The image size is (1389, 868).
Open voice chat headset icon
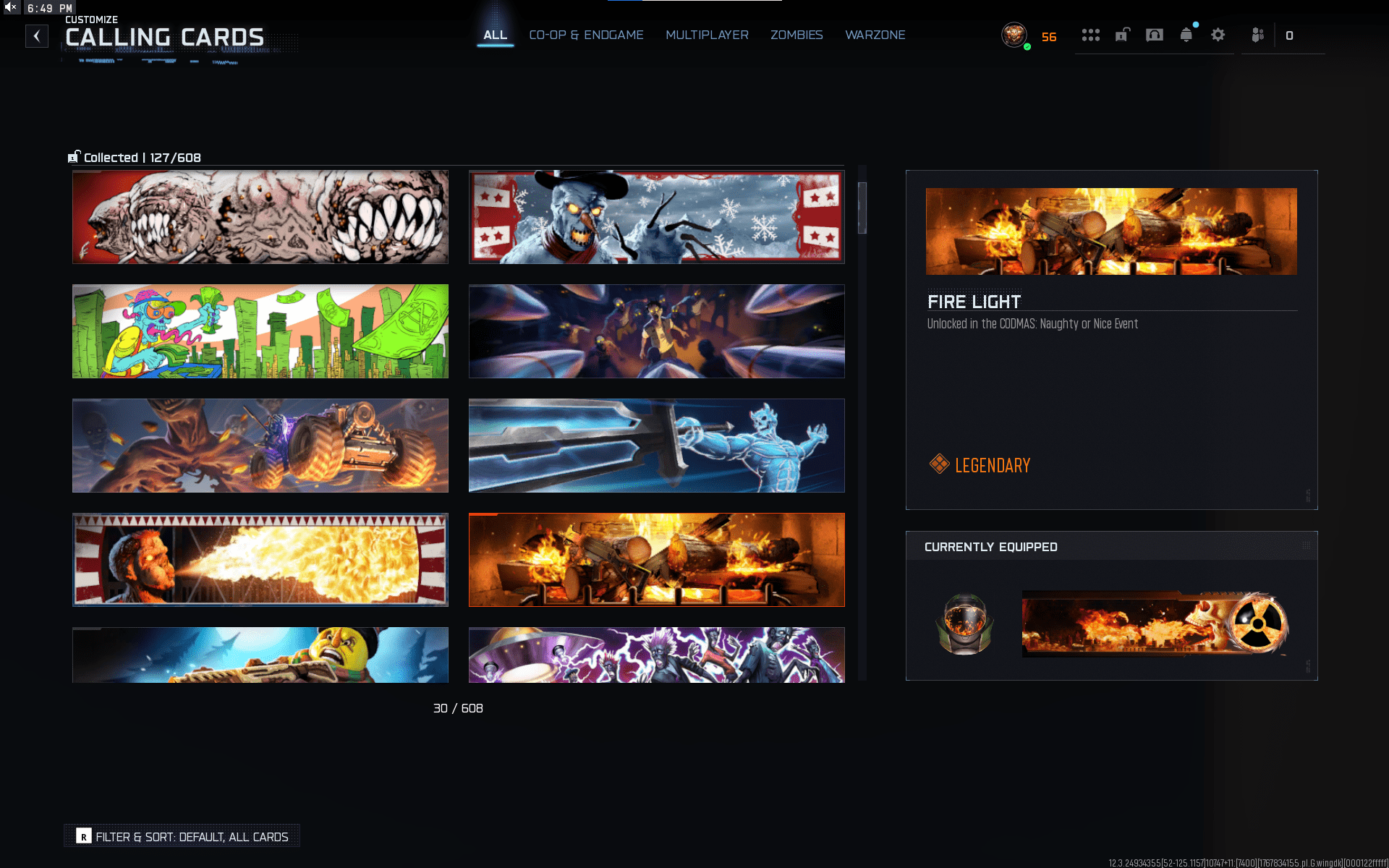pyautogui.click(x=1154, y=35)
